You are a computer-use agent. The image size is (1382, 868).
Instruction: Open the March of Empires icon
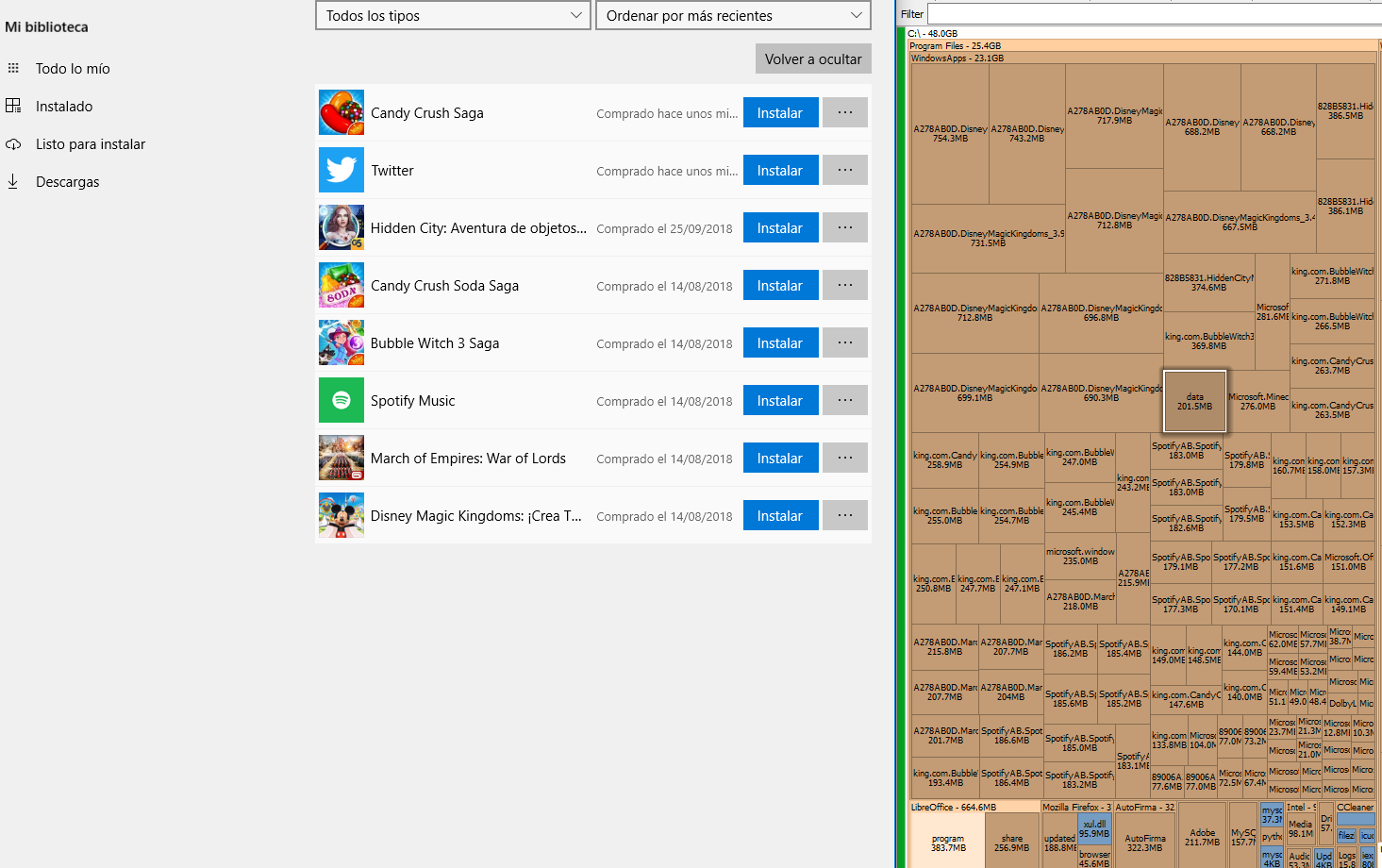click(x=341, y=459)
